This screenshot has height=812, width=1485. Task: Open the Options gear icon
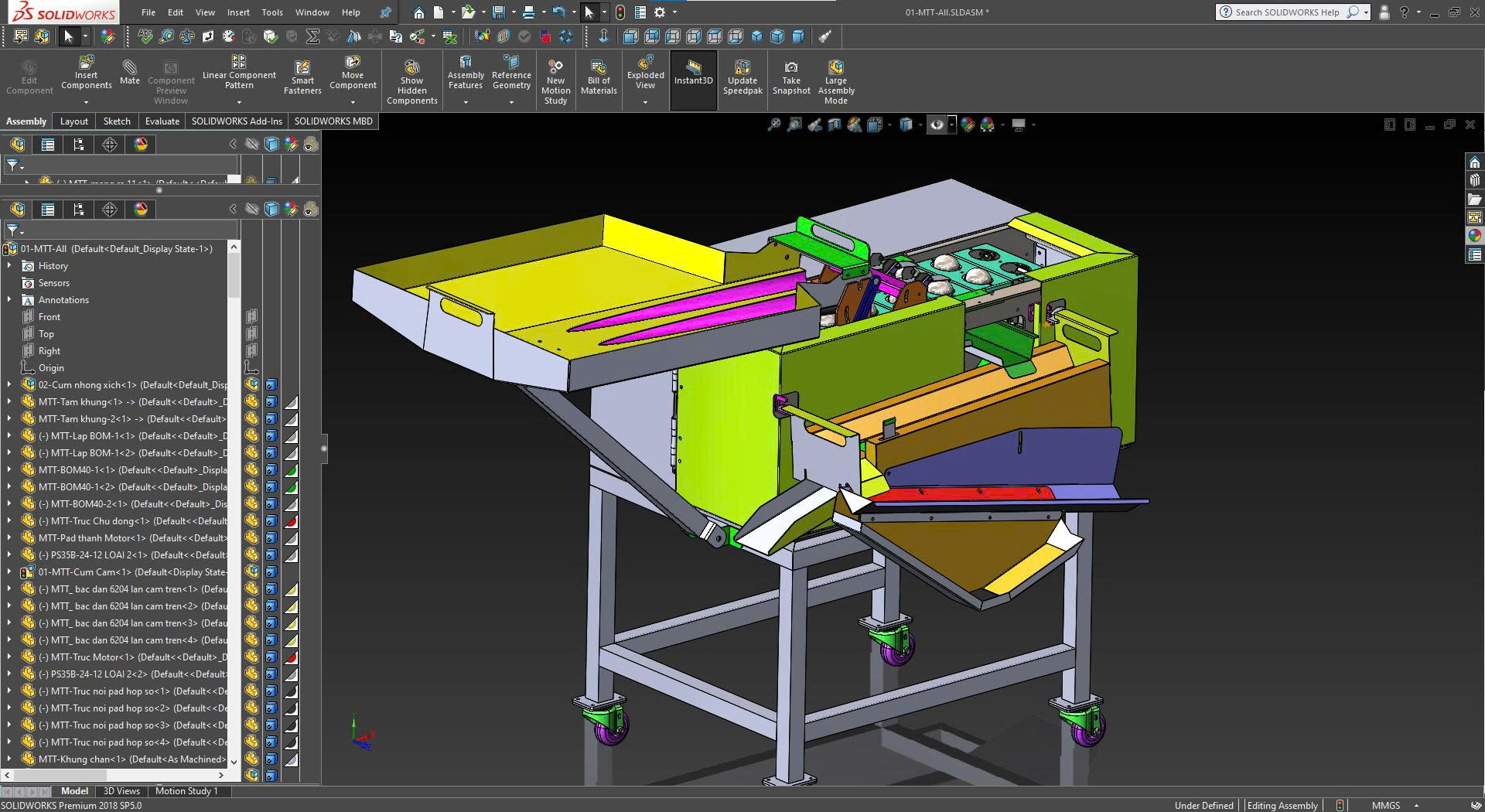click(660, 12)
